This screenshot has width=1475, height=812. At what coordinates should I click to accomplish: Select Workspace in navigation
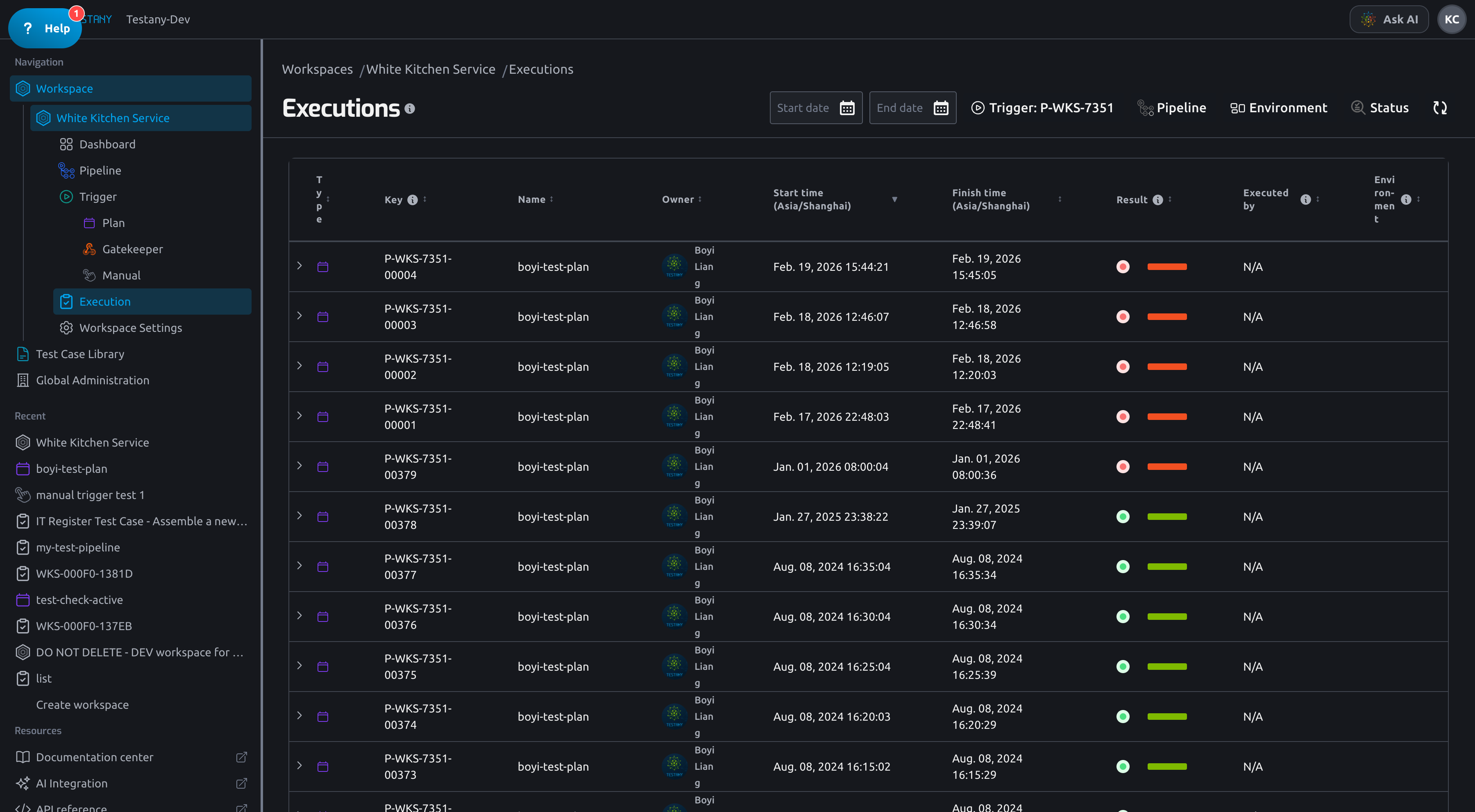131,88
